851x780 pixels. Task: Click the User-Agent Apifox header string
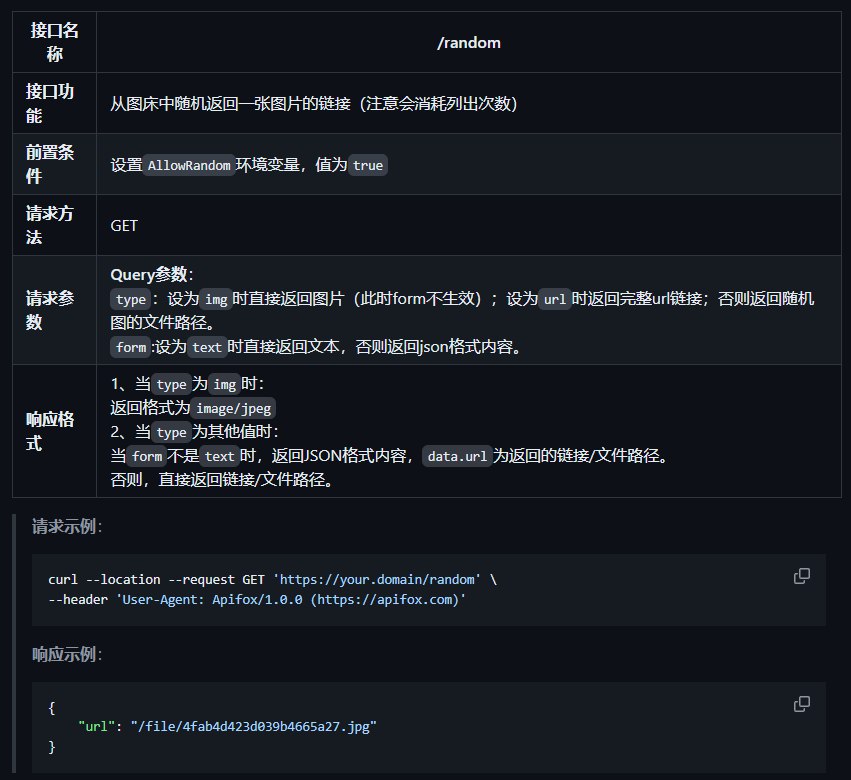coord(291,599)
